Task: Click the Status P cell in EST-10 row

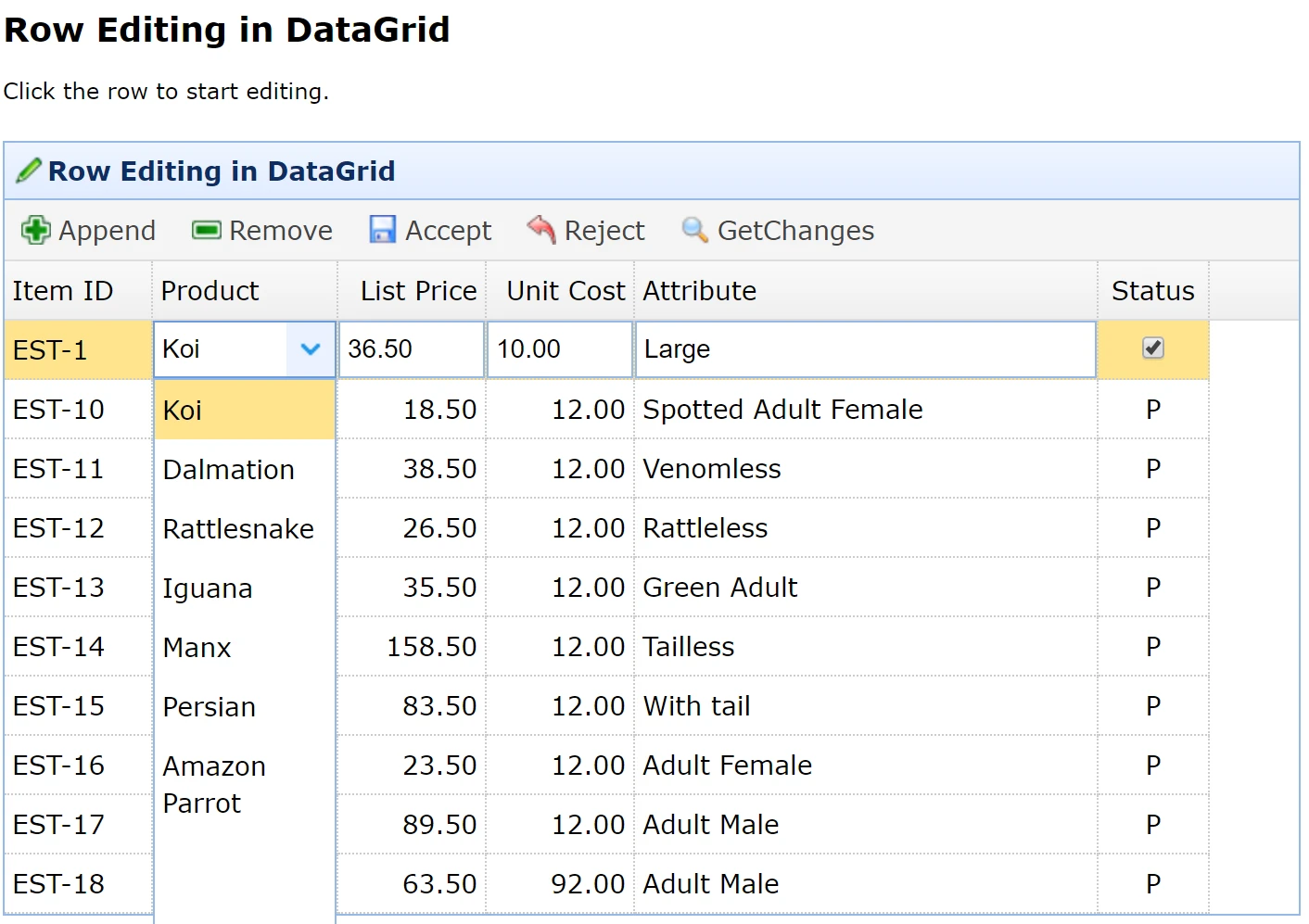Action: (1153, 409)
